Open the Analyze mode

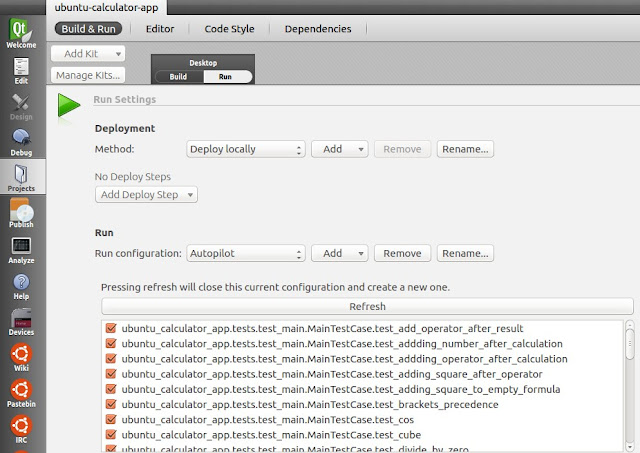click(21, 251)
